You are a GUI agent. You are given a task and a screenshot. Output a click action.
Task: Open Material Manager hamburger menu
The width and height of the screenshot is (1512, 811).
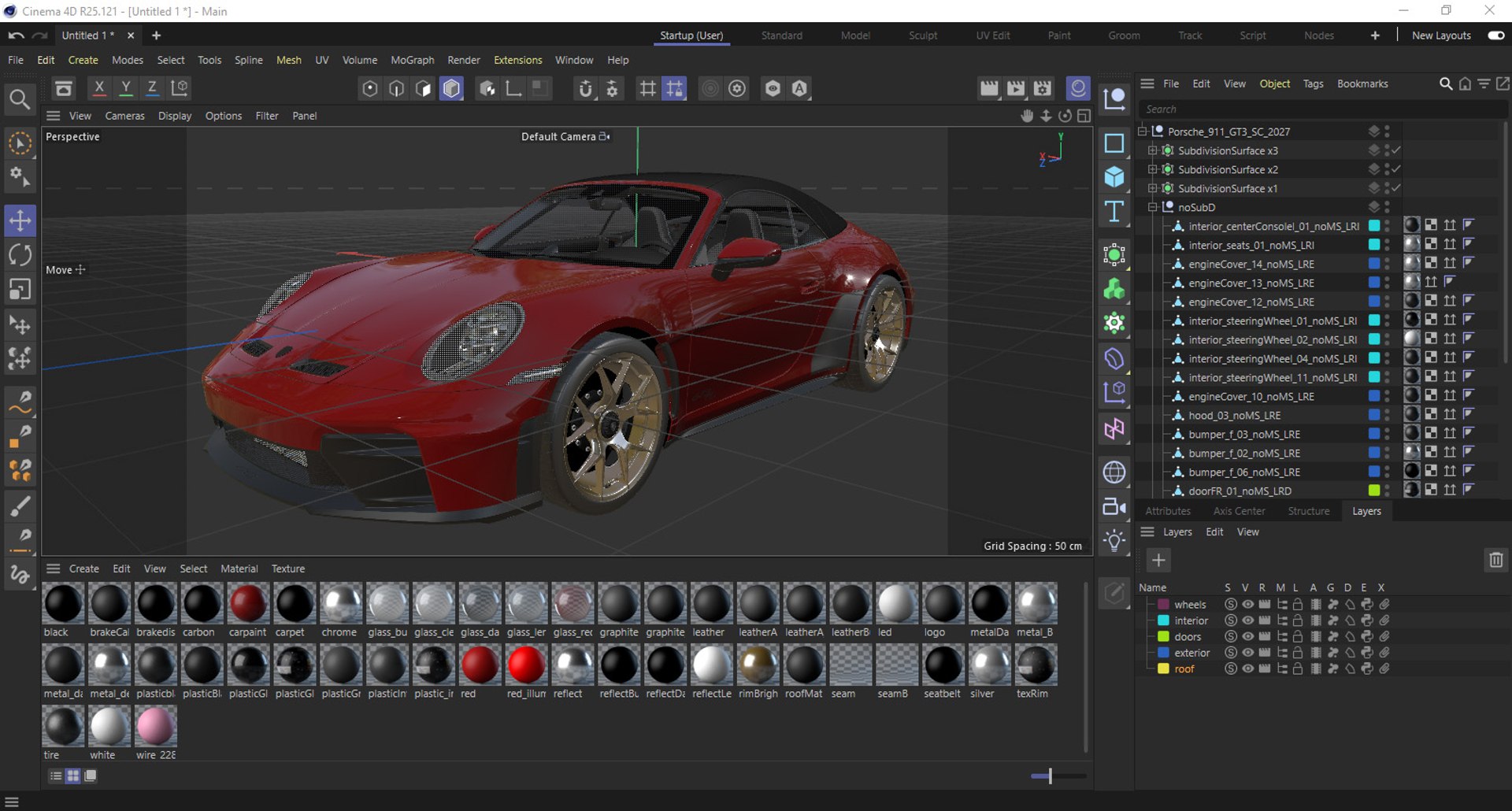[53, 568]
